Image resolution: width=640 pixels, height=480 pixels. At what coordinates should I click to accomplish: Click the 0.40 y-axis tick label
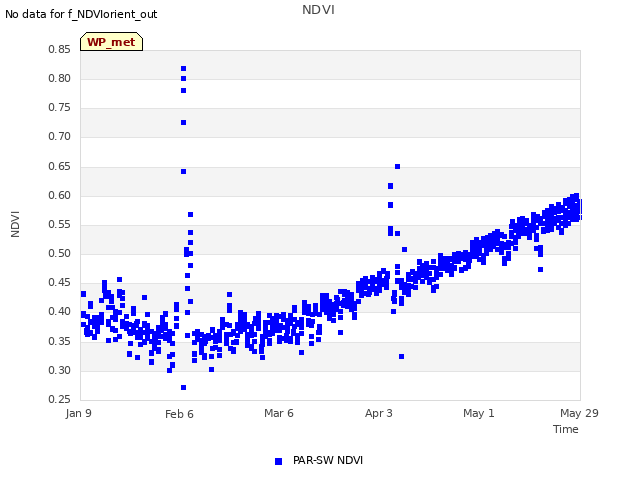point(60,311)
